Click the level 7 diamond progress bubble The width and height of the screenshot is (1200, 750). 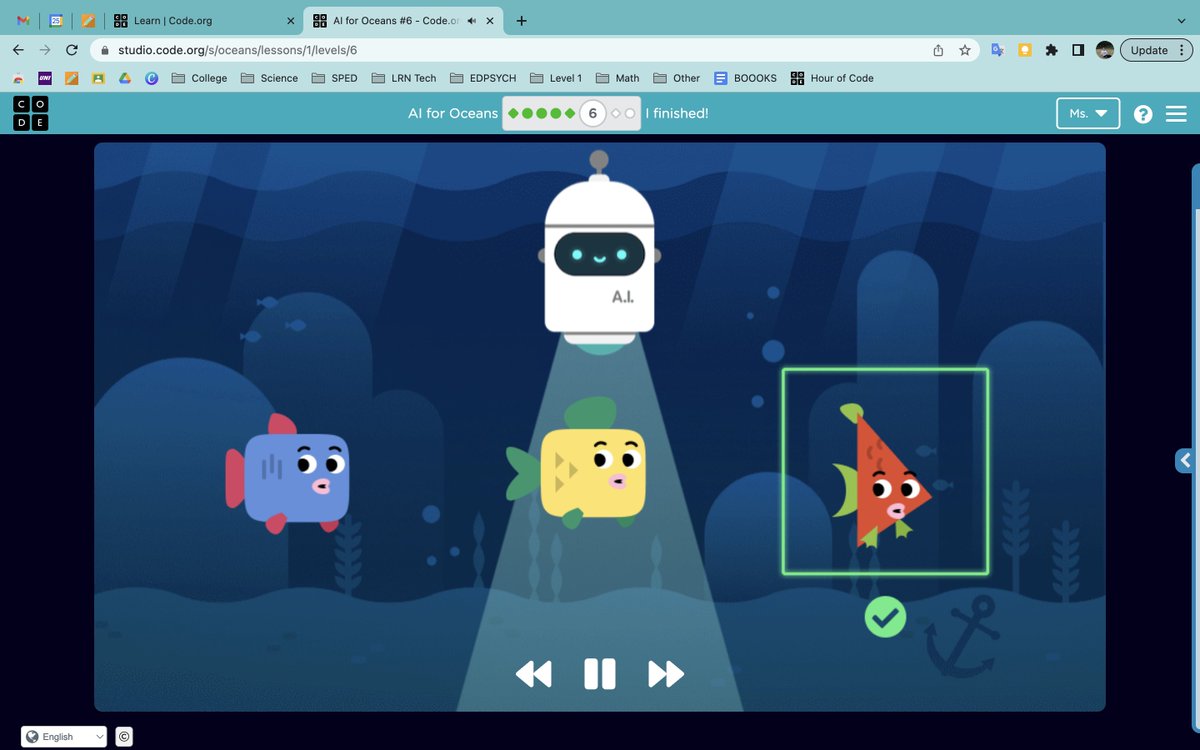(x=616, y=114)
